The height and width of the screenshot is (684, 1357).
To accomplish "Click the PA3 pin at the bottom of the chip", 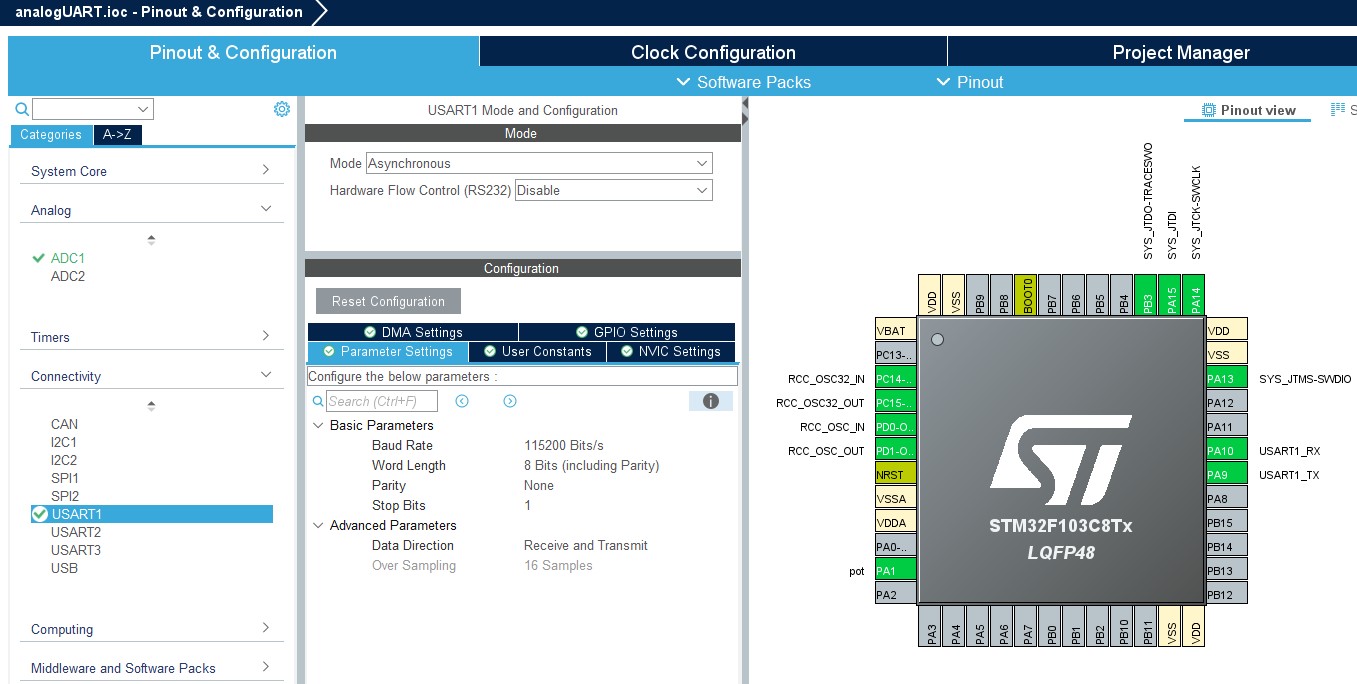I will (x=932, y=625).
